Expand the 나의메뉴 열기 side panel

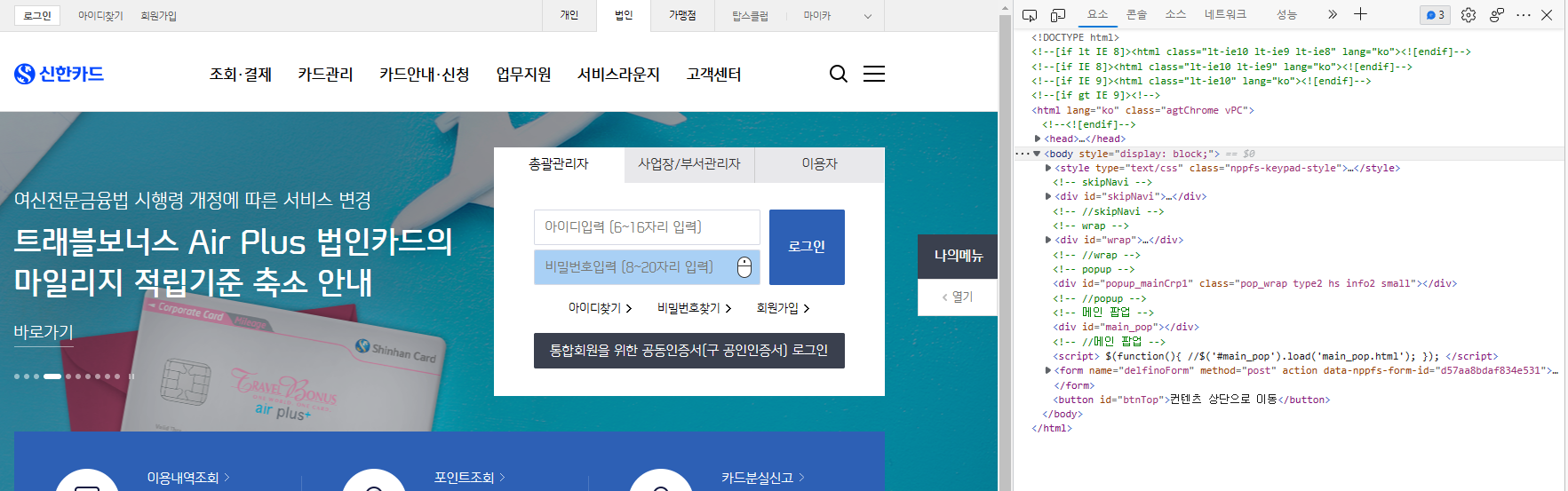point(958,297)
